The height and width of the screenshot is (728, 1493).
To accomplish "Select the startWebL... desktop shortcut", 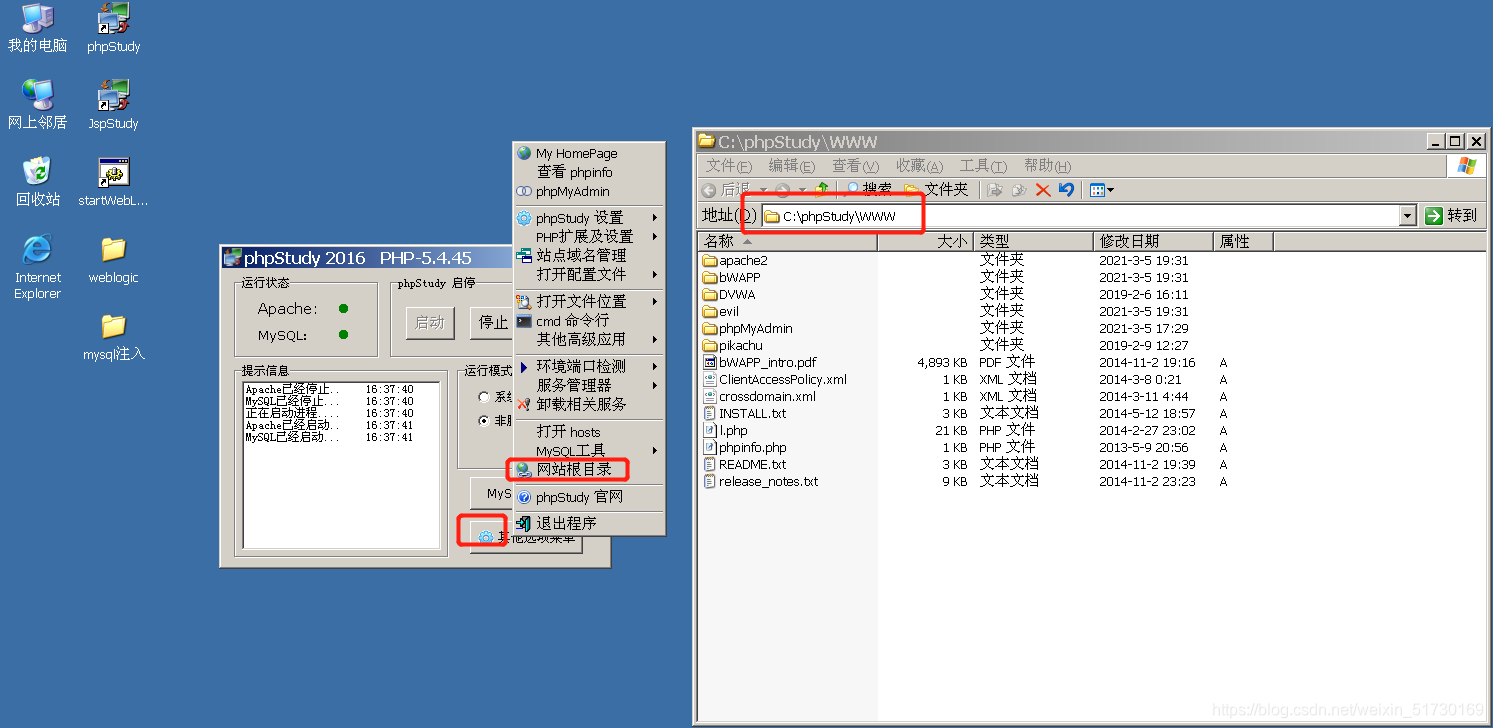I will pyautogui.click(x=113, y=181).
